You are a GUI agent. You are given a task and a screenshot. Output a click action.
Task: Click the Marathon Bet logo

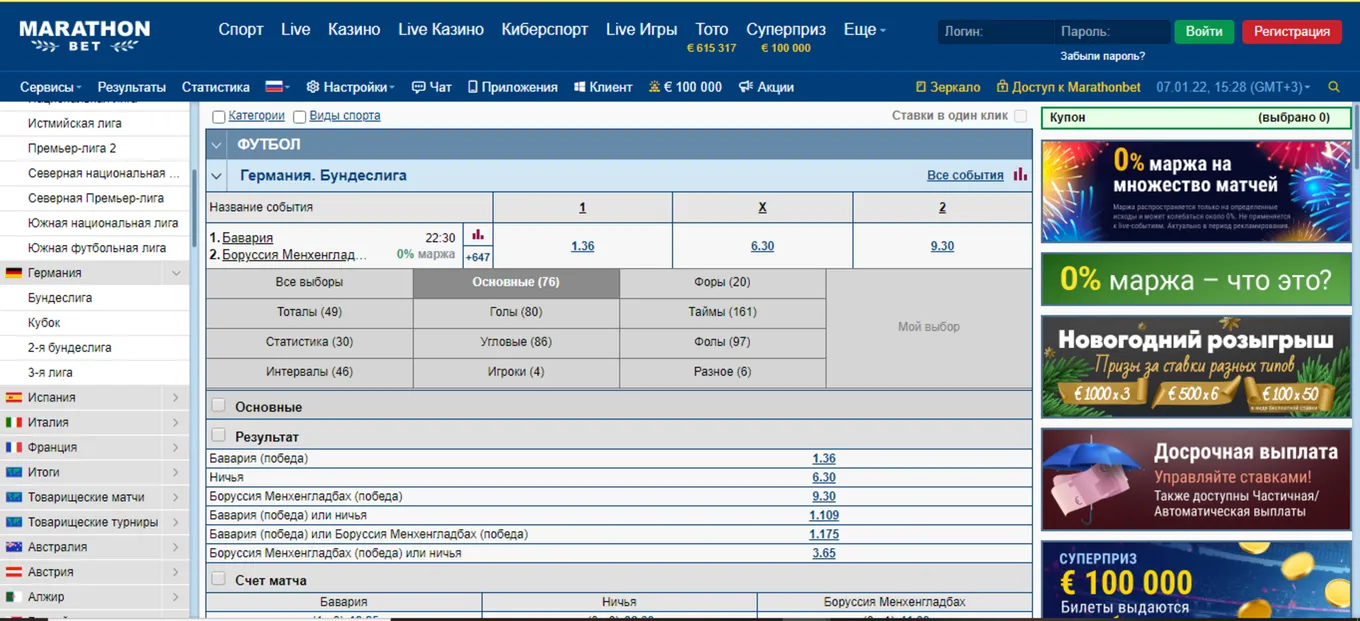tap(85, 37)
